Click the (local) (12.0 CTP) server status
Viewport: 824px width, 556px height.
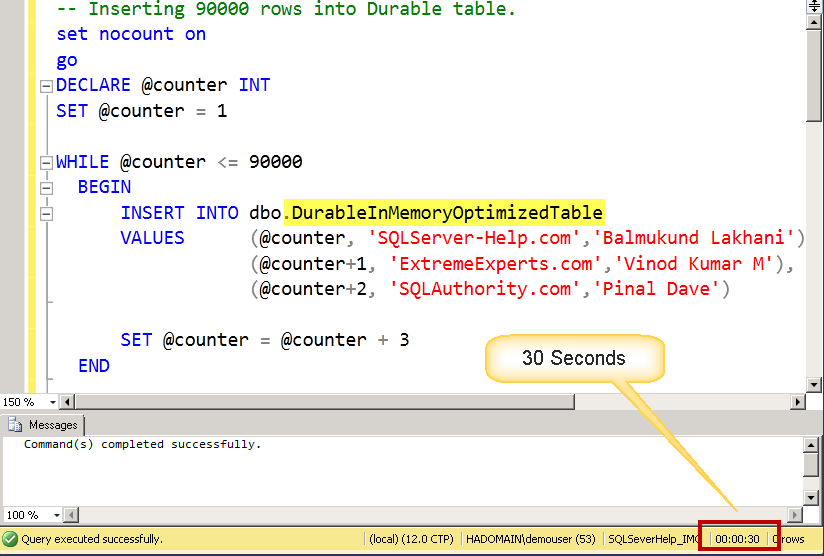(409, 539)
